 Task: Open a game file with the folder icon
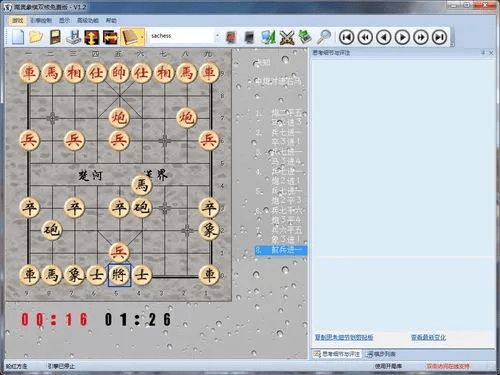(x=36, y=37)
